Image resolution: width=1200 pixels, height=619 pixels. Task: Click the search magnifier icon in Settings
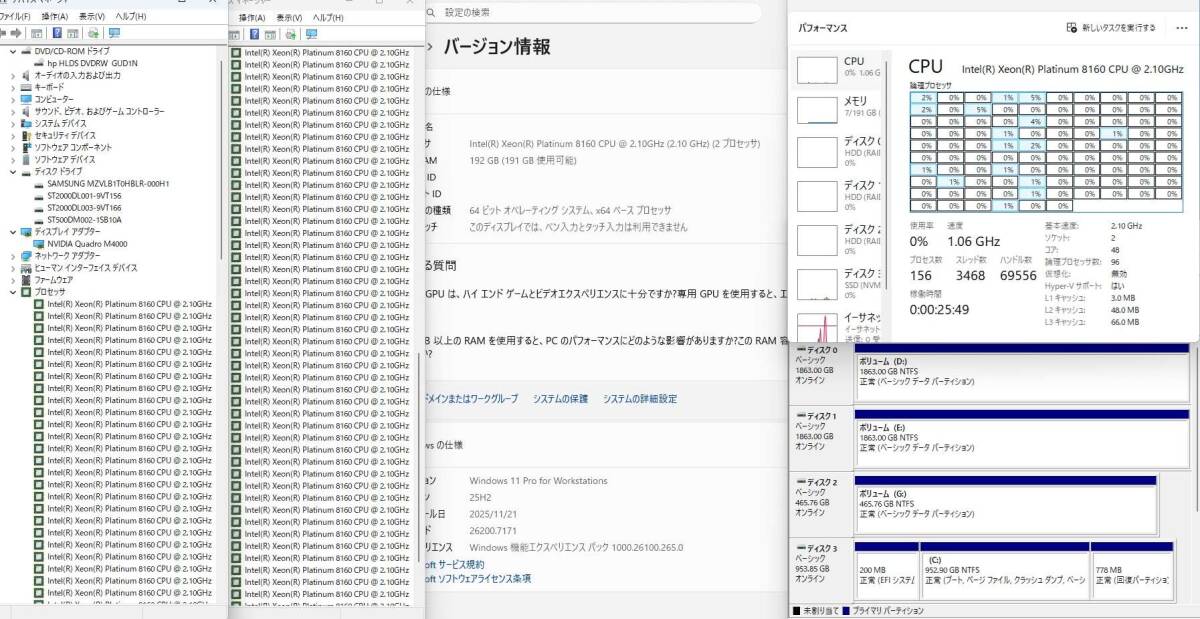[x=431, y=12]
